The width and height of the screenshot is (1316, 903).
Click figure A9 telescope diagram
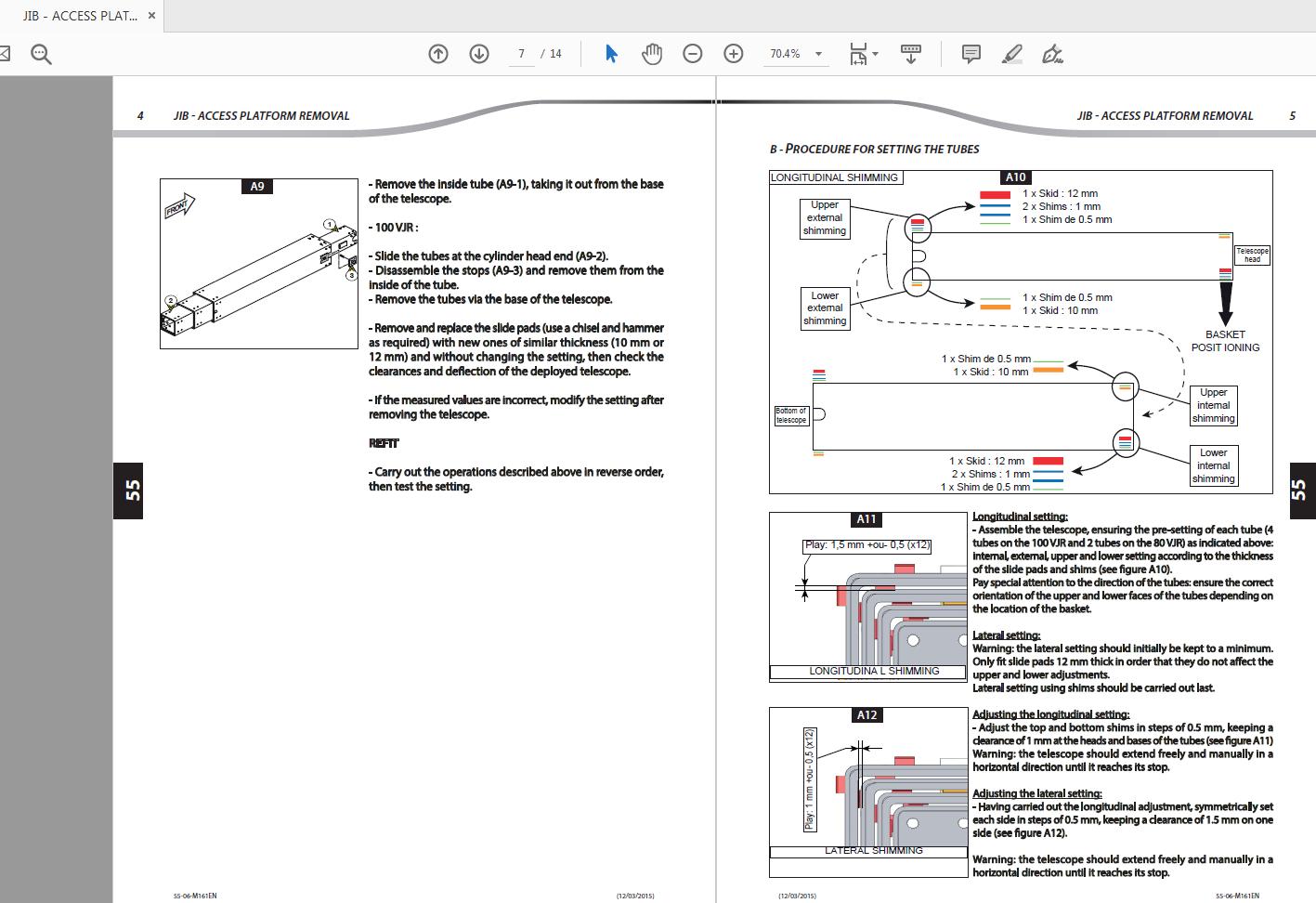[x=259, y=264]
